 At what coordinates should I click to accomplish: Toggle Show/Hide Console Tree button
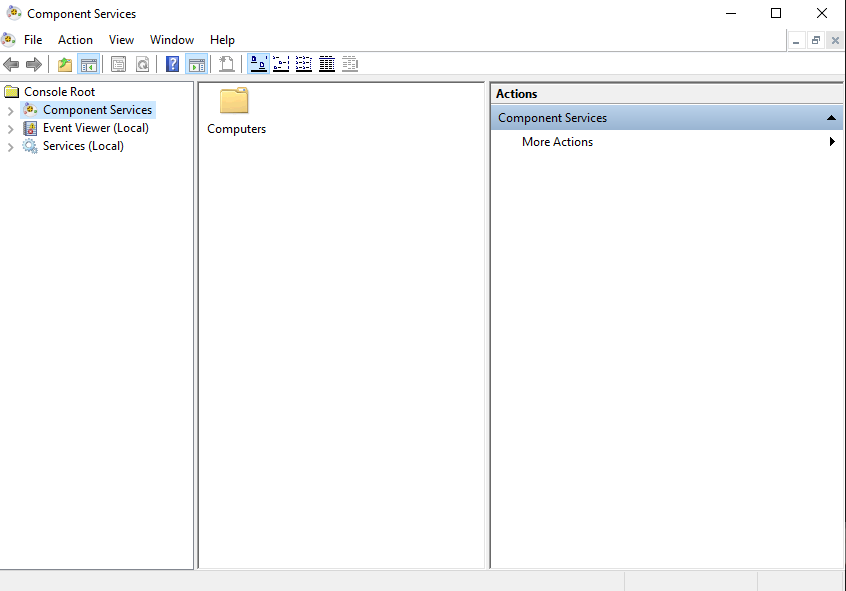(89, 64)
